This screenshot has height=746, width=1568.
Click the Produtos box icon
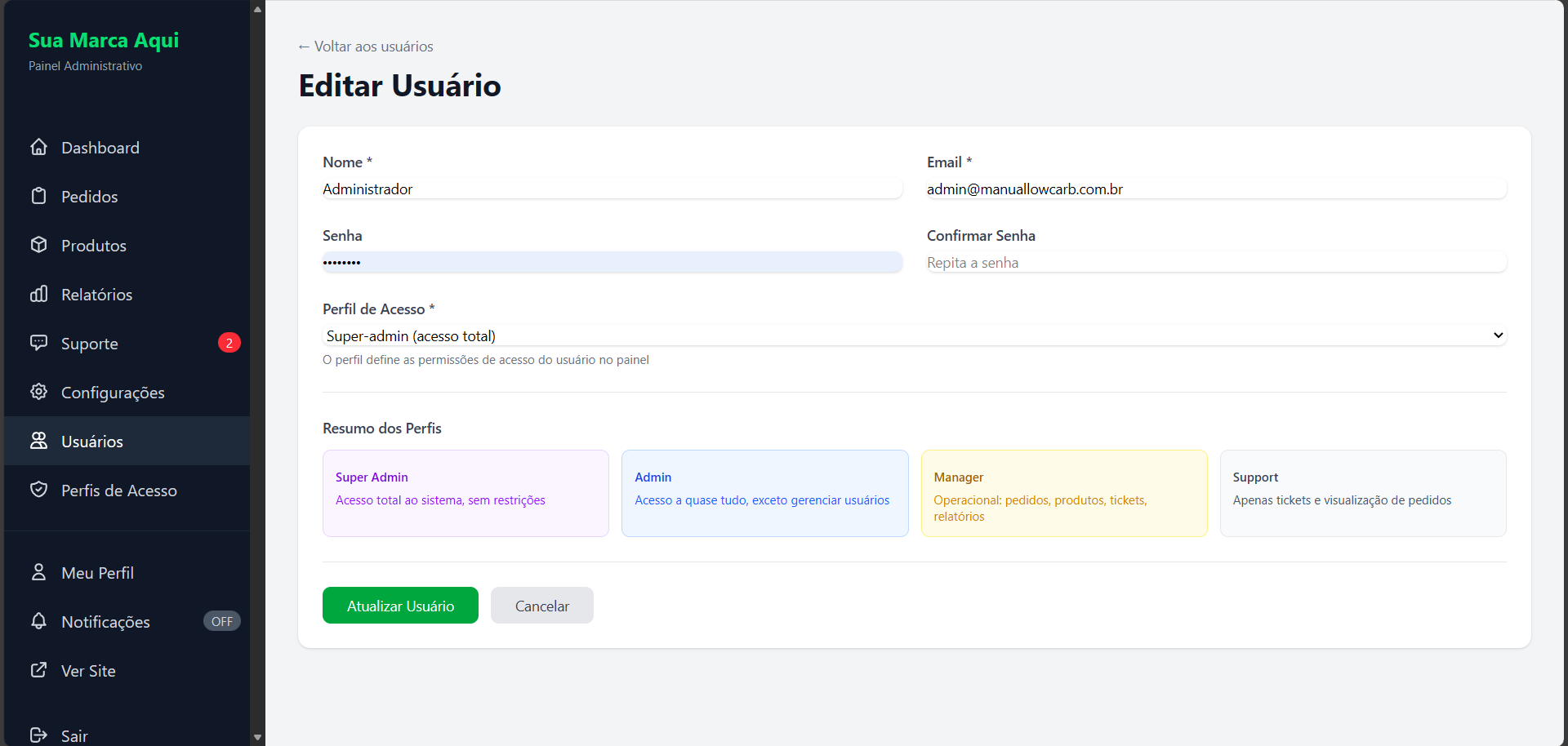(38, 245)
